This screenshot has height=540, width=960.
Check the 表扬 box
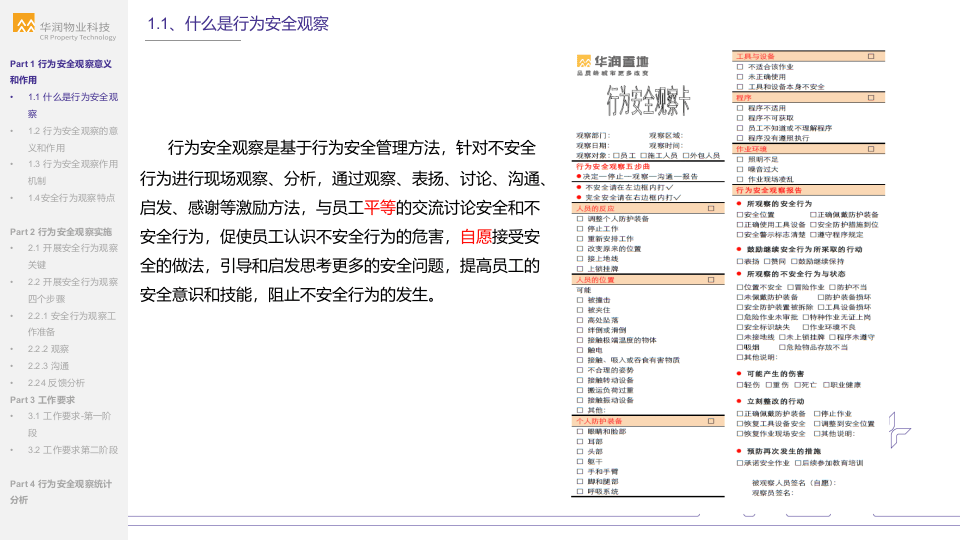click(x=740, y=261)
